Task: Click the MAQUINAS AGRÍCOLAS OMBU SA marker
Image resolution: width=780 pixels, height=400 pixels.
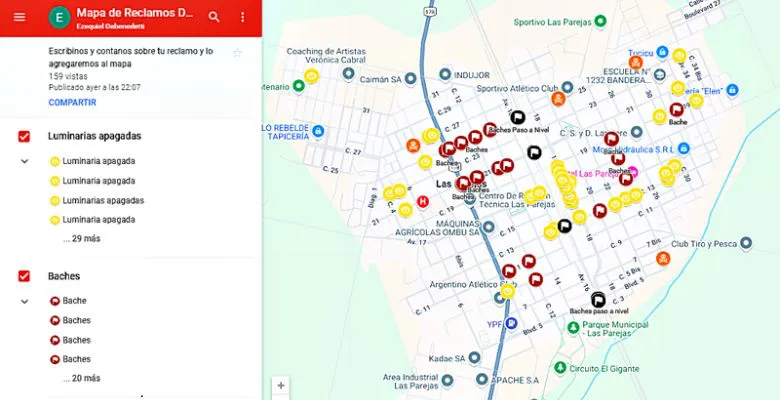Action: (x=488, y=227)
